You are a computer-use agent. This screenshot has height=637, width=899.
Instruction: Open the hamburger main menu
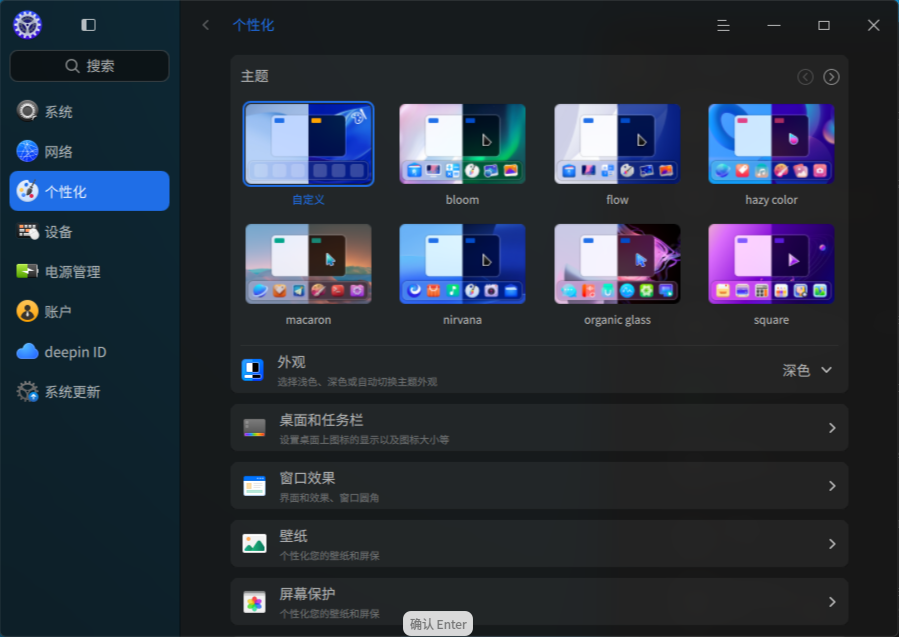724,25
